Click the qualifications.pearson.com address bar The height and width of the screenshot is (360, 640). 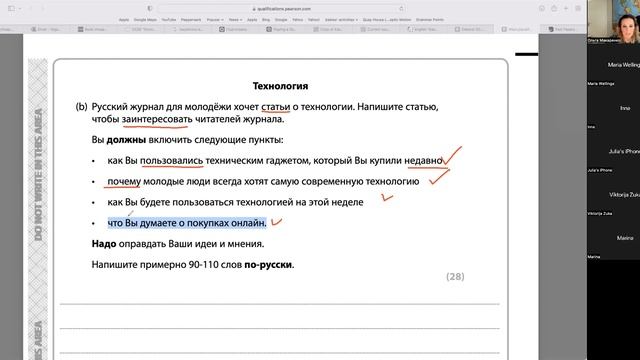point(281,9)
